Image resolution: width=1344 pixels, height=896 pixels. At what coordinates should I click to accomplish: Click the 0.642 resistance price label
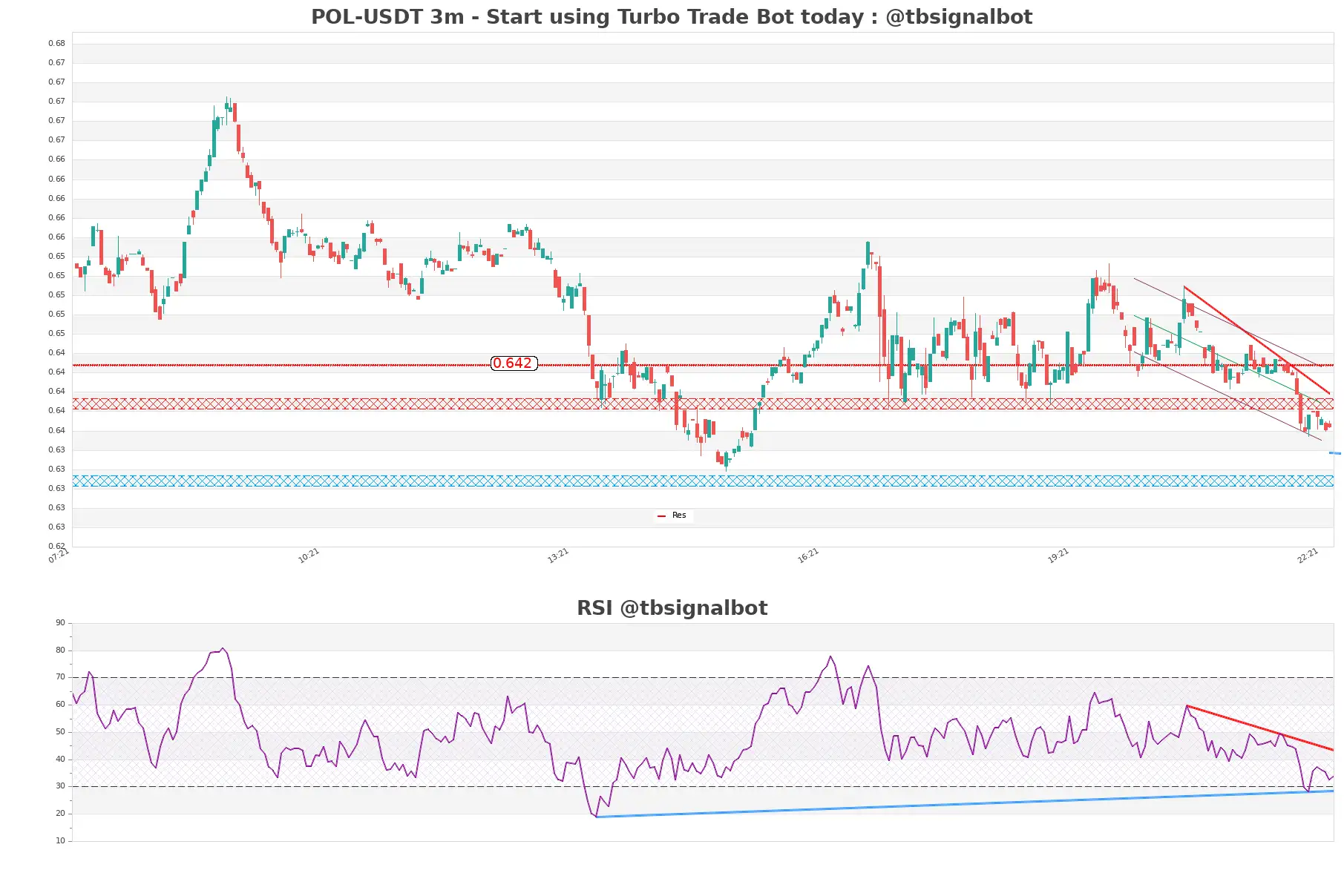pos(514,363)
